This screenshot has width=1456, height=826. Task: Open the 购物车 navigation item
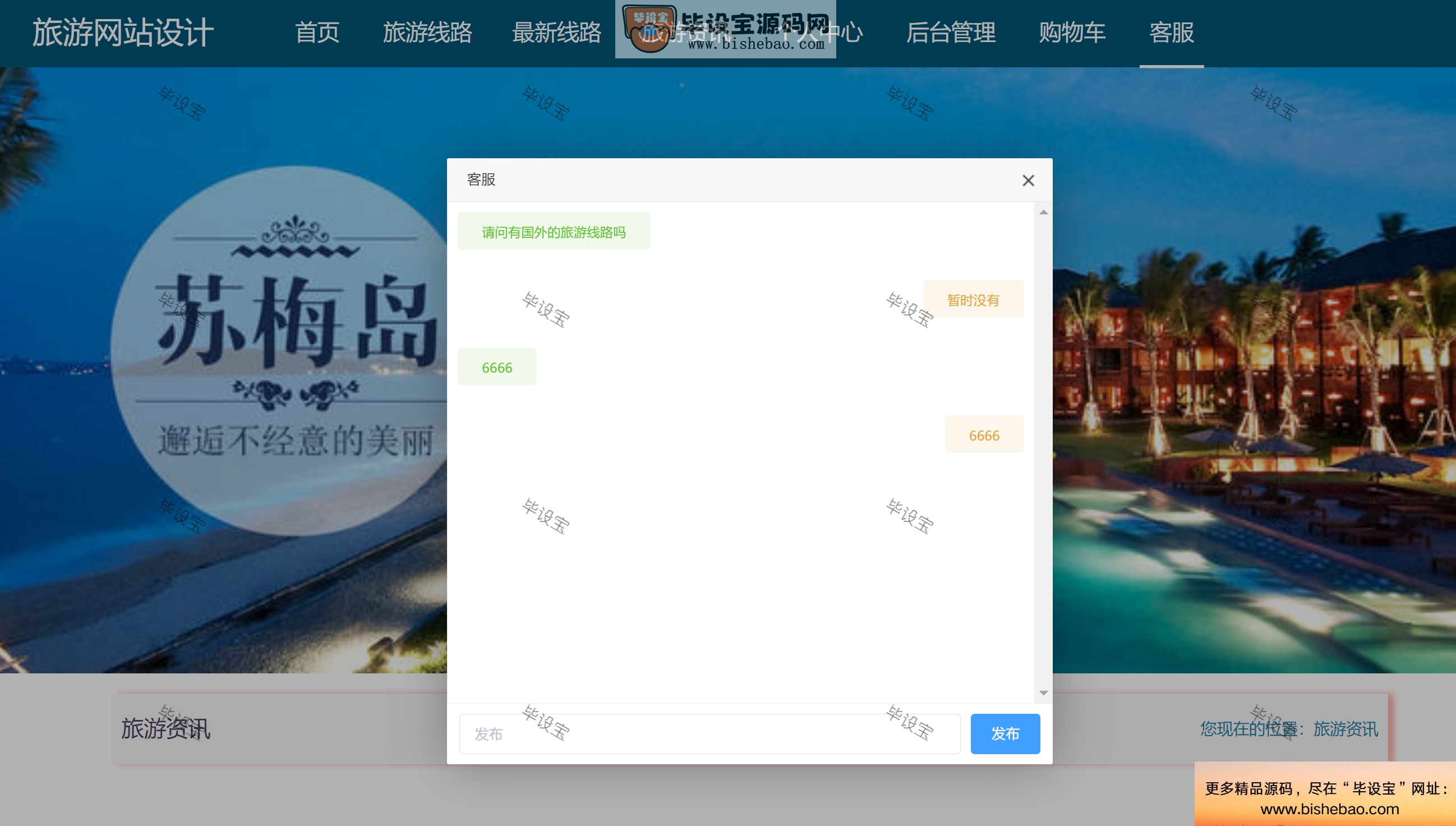[1072, 33]
